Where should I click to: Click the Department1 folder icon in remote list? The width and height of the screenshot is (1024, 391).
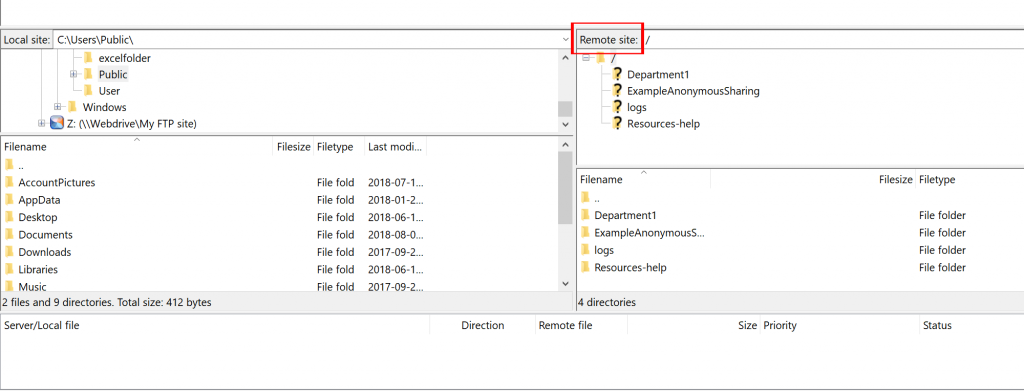(585, 215)
